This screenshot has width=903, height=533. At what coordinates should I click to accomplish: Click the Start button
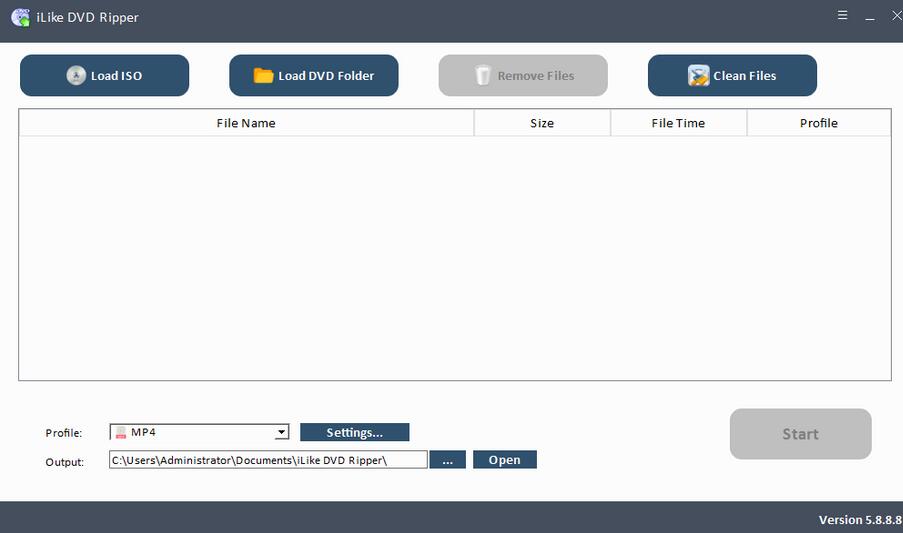pyautogui.click(x=800, y=434)
